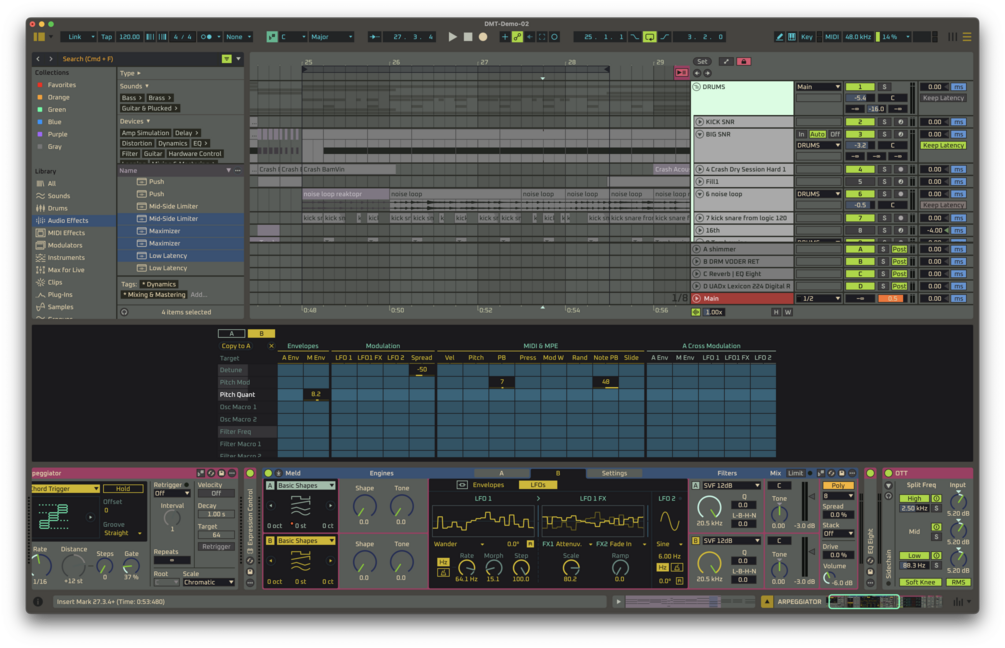
Task: Edit the 120.00 tempo field
Action: pos(129,37)
